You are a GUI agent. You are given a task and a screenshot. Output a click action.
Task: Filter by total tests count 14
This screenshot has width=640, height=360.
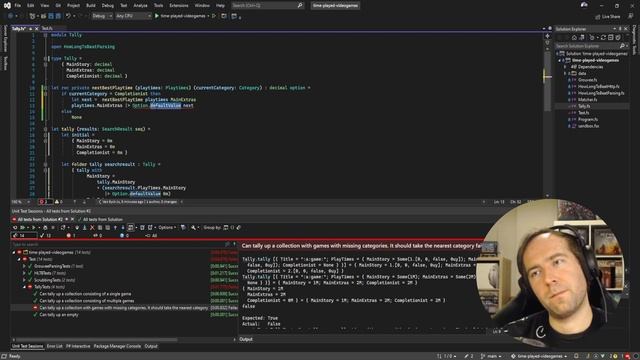24,236
